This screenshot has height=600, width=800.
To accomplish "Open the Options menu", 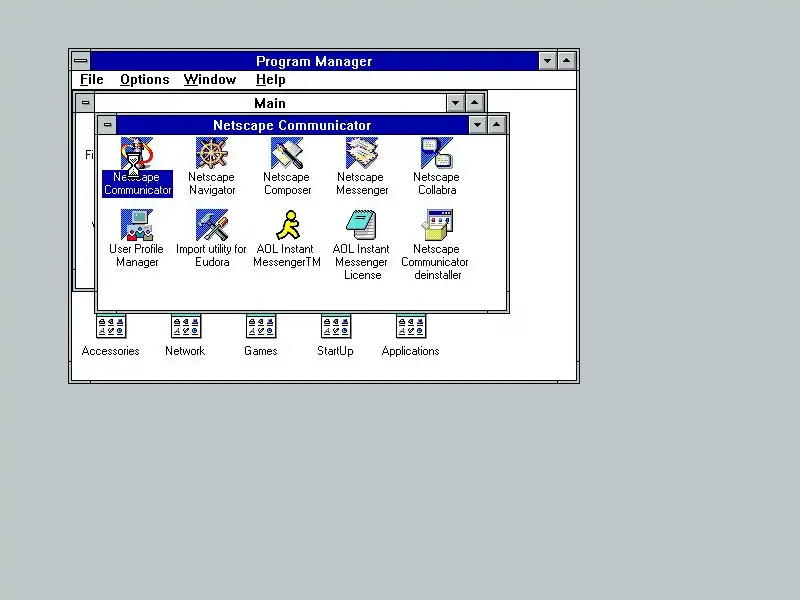I will (x=145, y=80).
